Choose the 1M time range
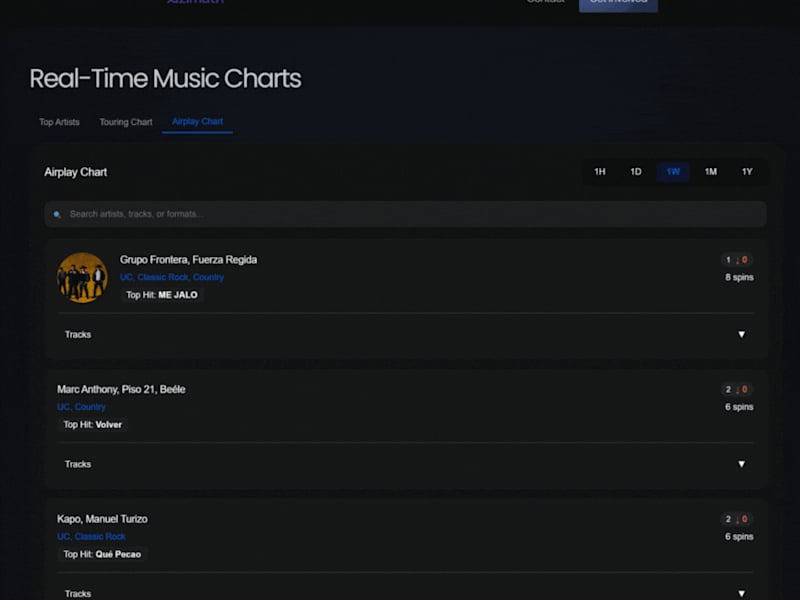 pos(711,172)
